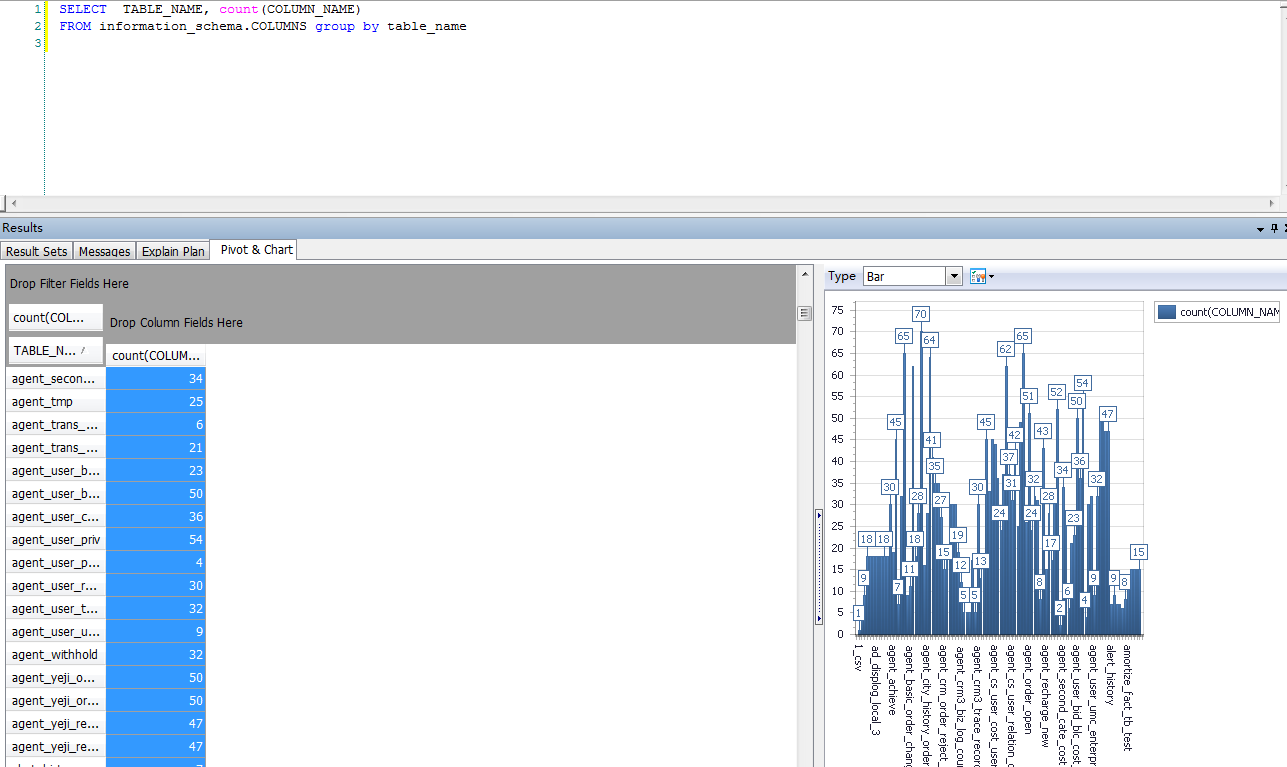Collapse the chart with lower splitter arrow

pos(819,619)
